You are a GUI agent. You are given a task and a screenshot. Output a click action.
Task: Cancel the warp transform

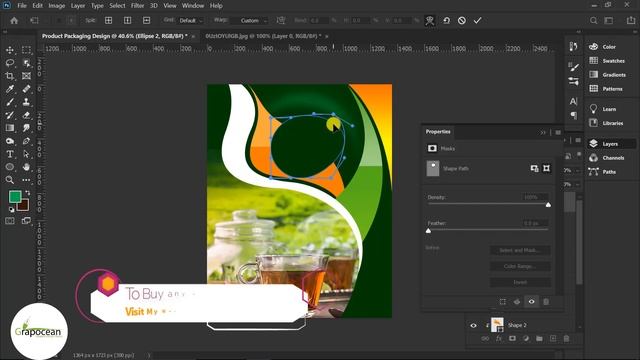pyautogui.click(x=462, y=20)
